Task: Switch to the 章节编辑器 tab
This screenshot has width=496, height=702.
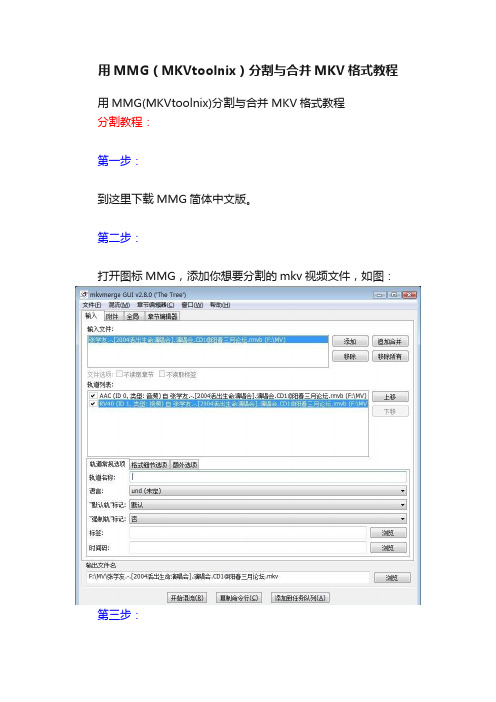Action: click(x=162, y=317)
